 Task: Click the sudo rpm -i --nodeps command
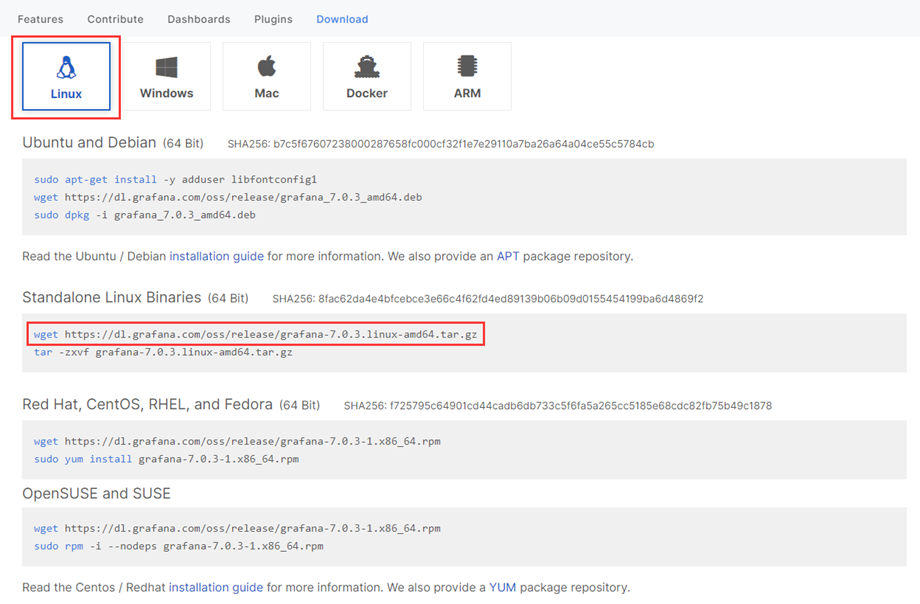coord(178,546)
